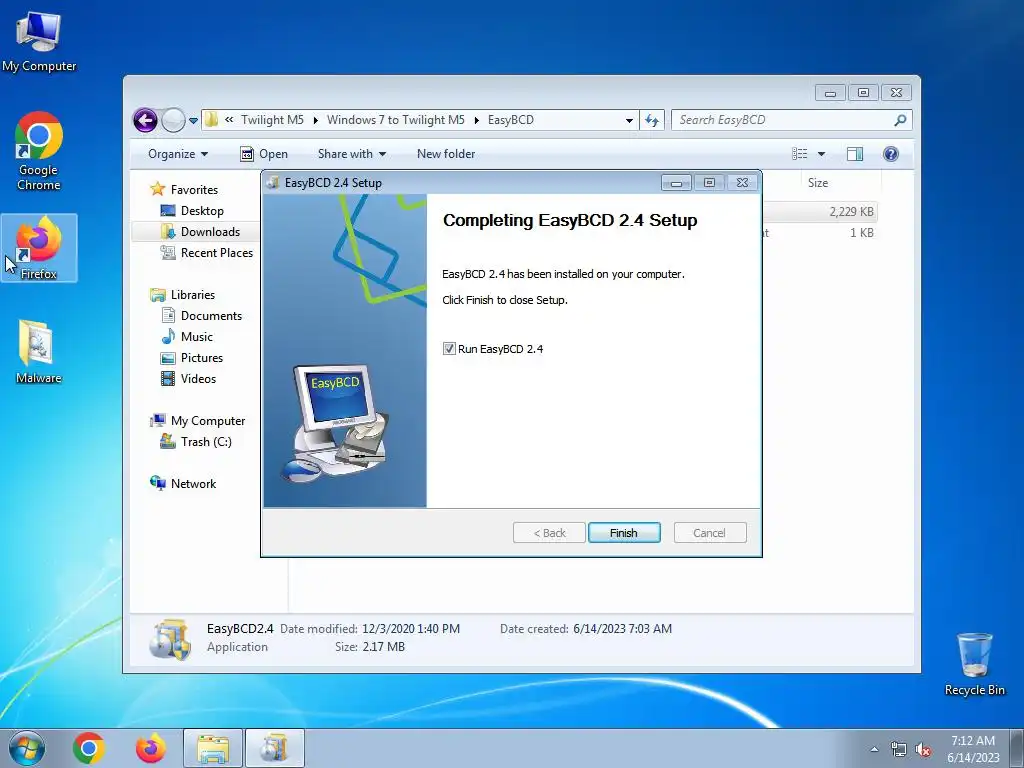The width and height of the screenshot is (1024, 768).
Task: Open Desktop in Favorites
Action: click(x=202, y=211)
